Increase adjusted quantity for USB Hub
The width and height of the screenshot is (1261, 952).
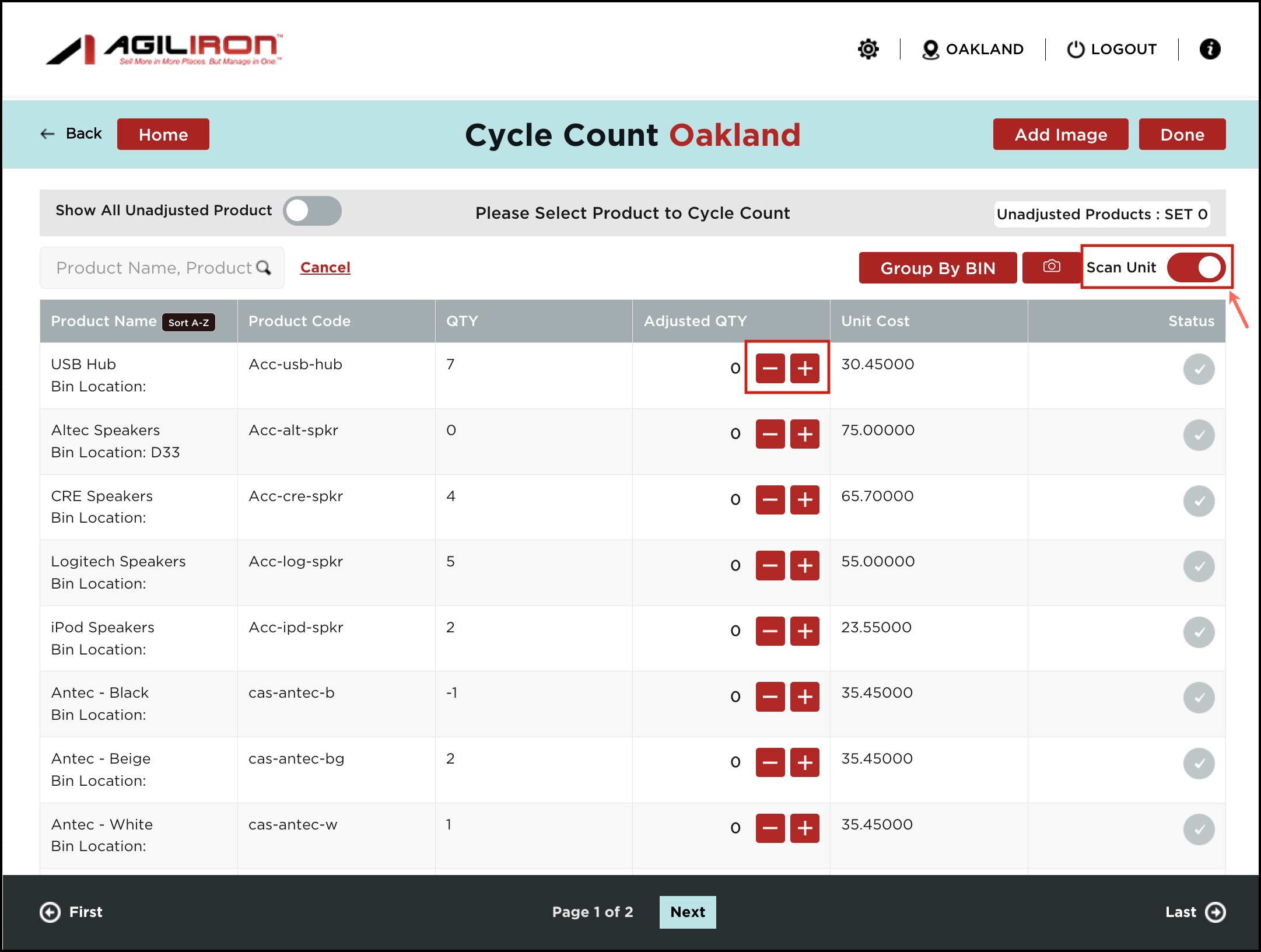[x=804, y=368]
